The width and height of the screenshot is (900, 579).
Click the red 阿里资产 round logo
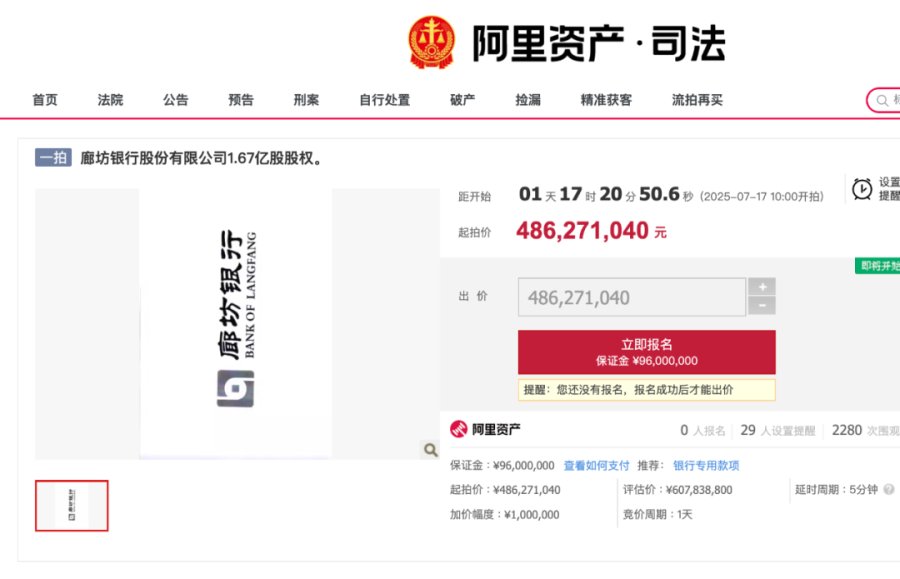tap(459, 429)
